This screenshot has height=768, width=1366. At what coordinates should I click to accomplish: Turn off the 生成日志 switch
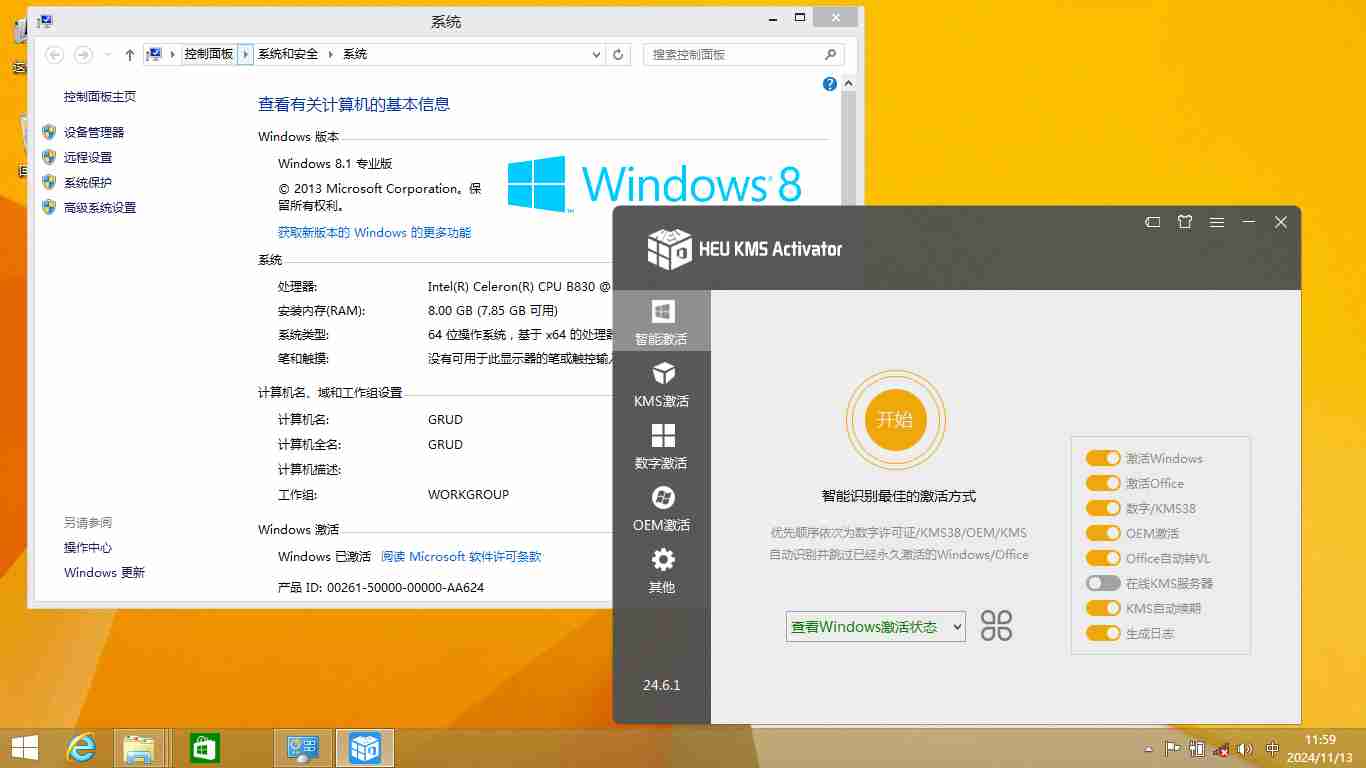pyautogui.click(x=1103, y=633)
